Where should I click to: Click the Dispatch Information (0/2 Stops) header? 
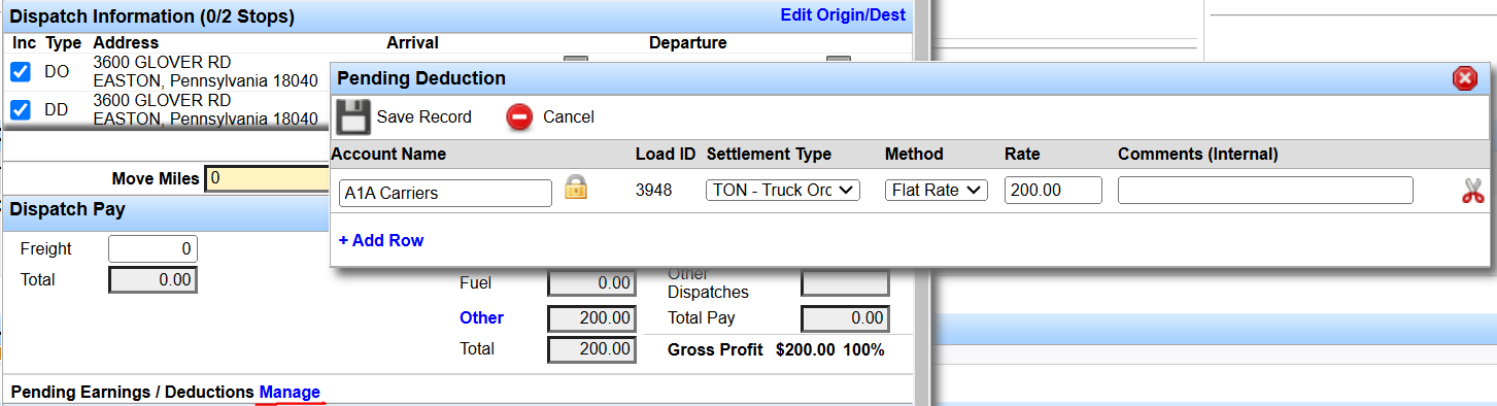coord(152,16)
